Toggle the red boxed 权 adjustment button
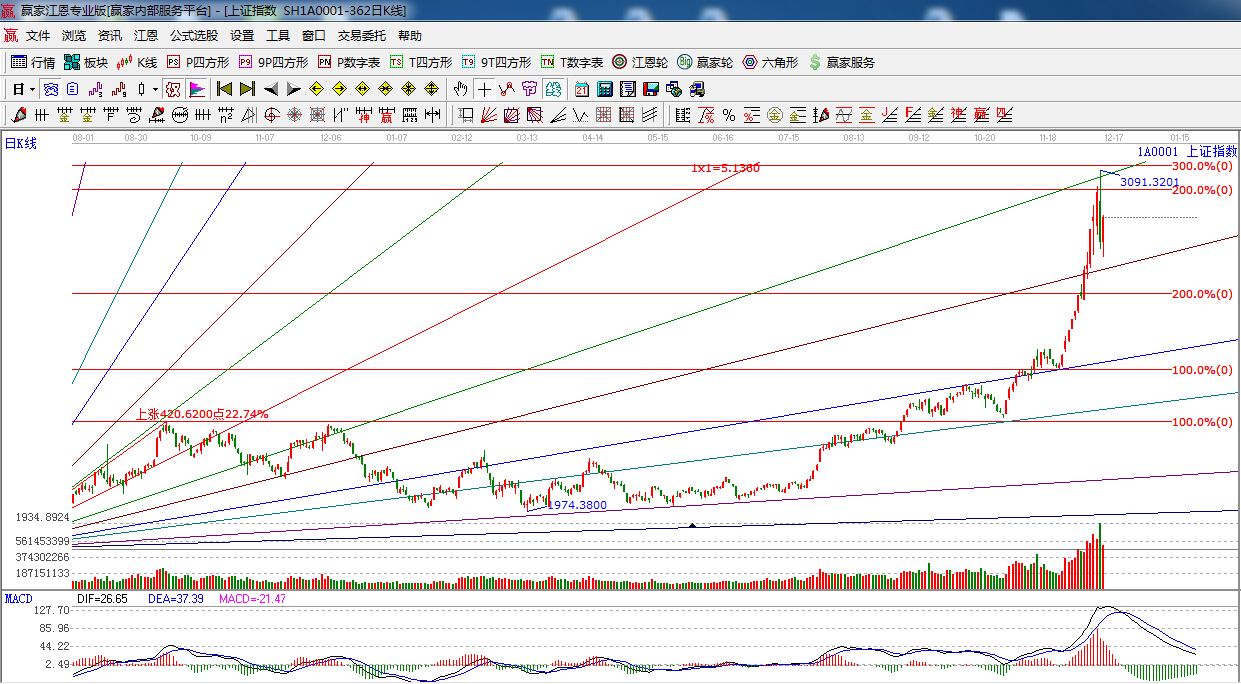 [x=173, y=89]
